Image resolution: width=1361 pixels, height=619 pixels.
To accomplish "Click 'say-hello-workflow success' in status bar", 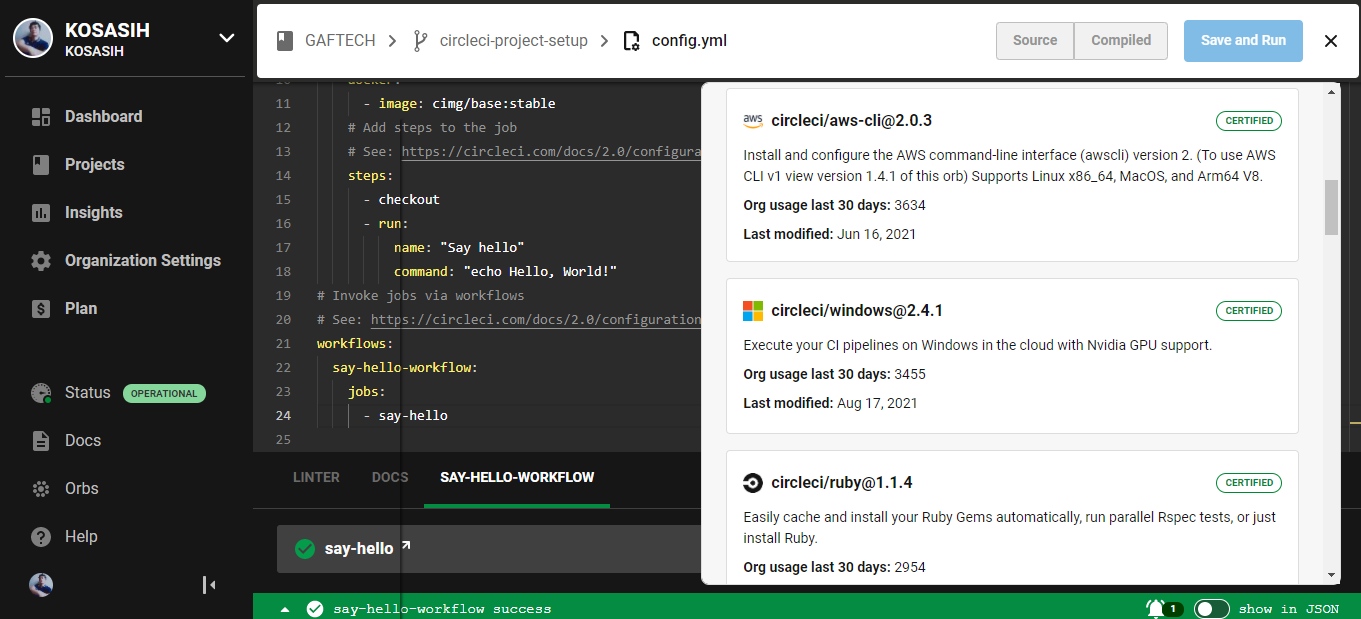I will tap(442, 609).
